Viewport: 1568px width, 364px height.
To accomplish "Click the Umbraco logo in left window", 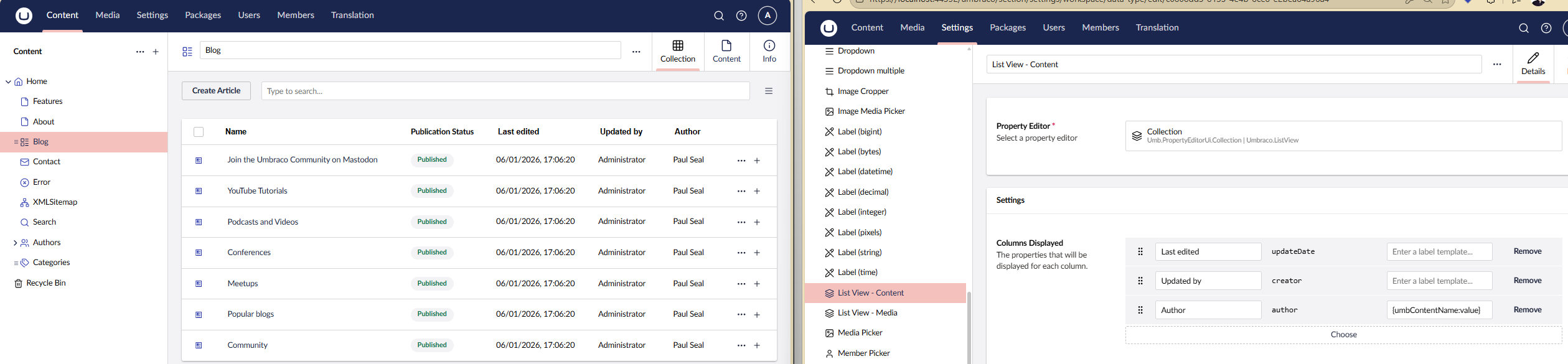I will [x=24, y=16].
